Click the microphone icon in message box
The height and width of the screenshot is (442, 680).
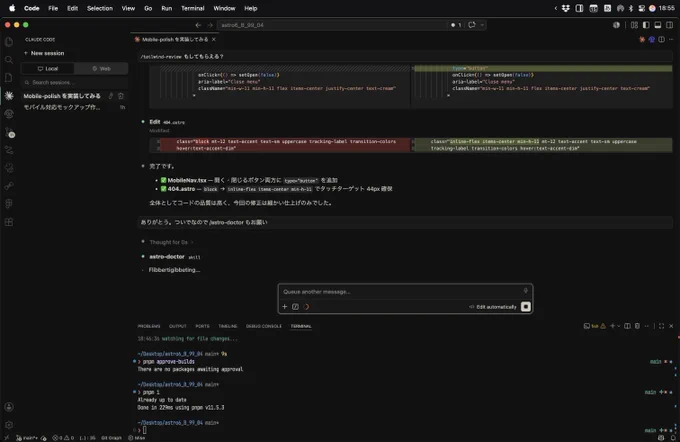click(525, 291)
